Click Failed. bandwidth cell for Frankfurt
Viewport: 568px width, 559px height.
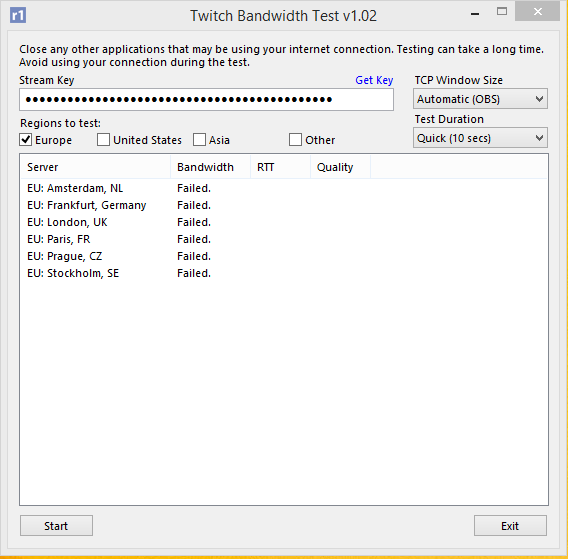tap(194, 205)
